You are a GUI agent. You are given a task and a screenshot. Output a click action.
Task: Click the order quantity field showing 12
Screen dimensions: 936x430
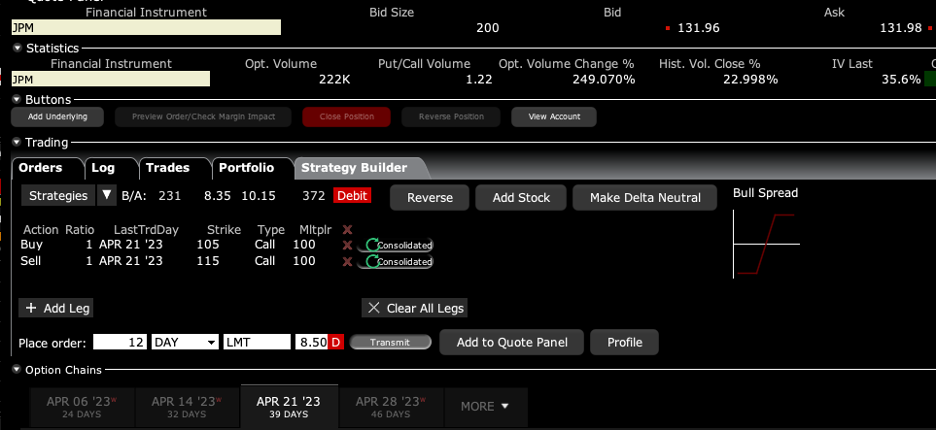120,342
